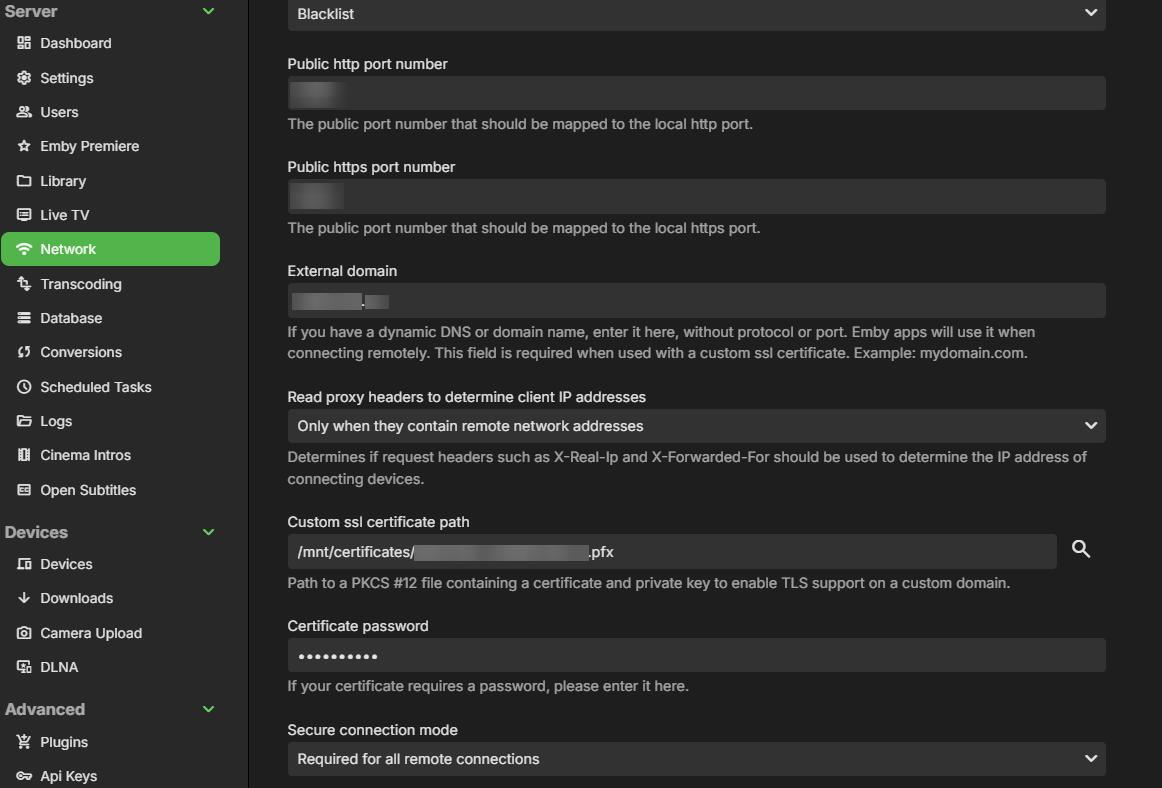This screenshot has height=788, width=1162.
Task: Click the Certificate password field
Action: pyautogui.click(x=696, y=656)
